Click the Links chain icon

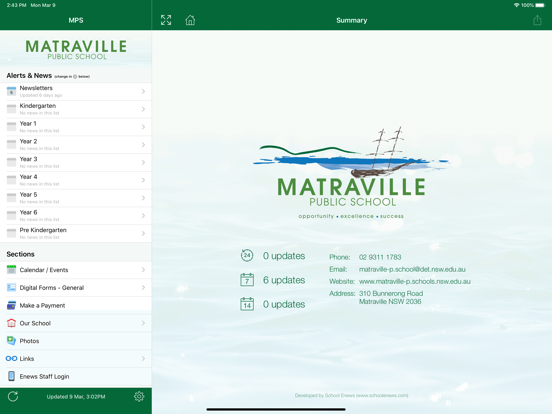point(11,358)
